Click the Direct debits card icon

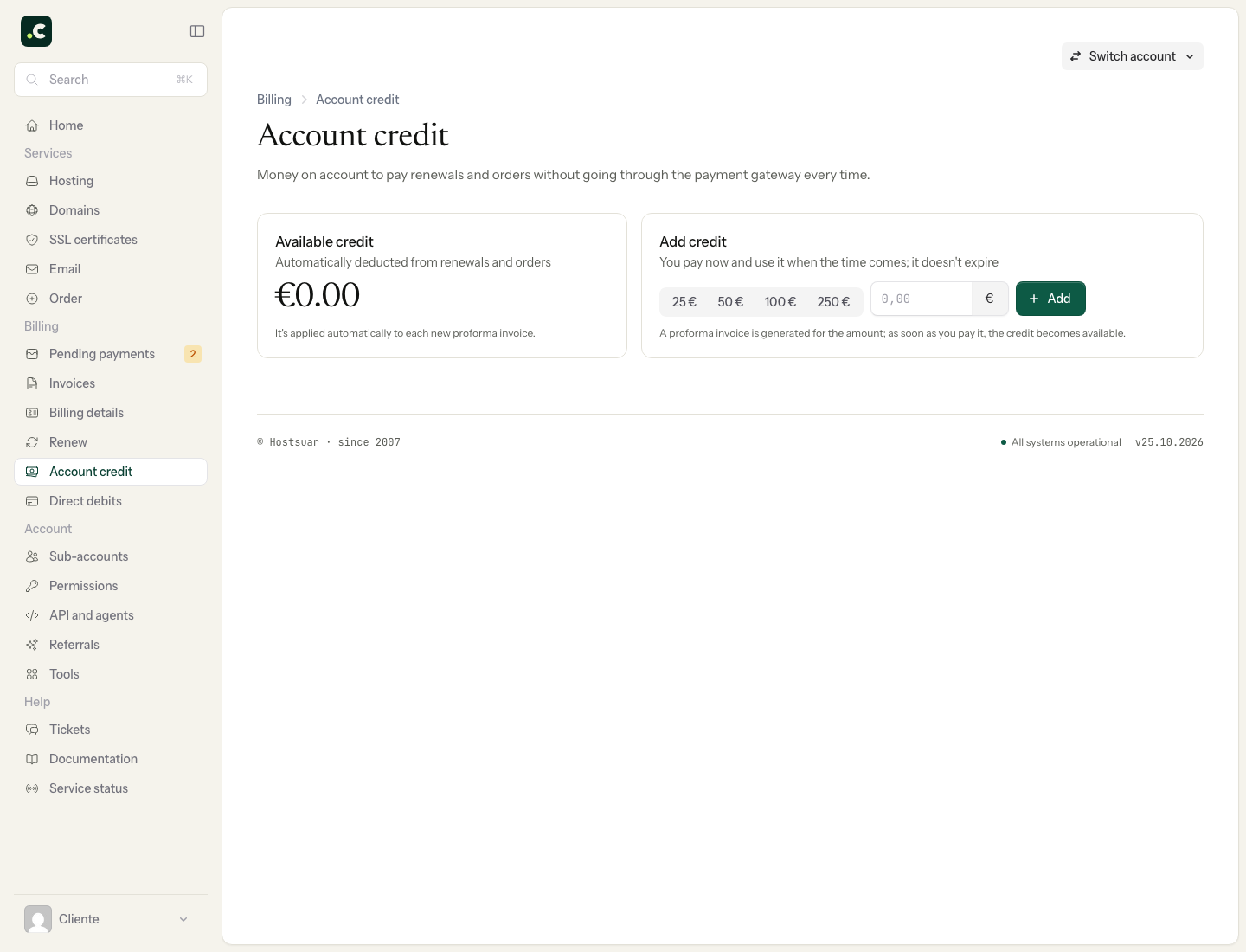tap(32, 501)
